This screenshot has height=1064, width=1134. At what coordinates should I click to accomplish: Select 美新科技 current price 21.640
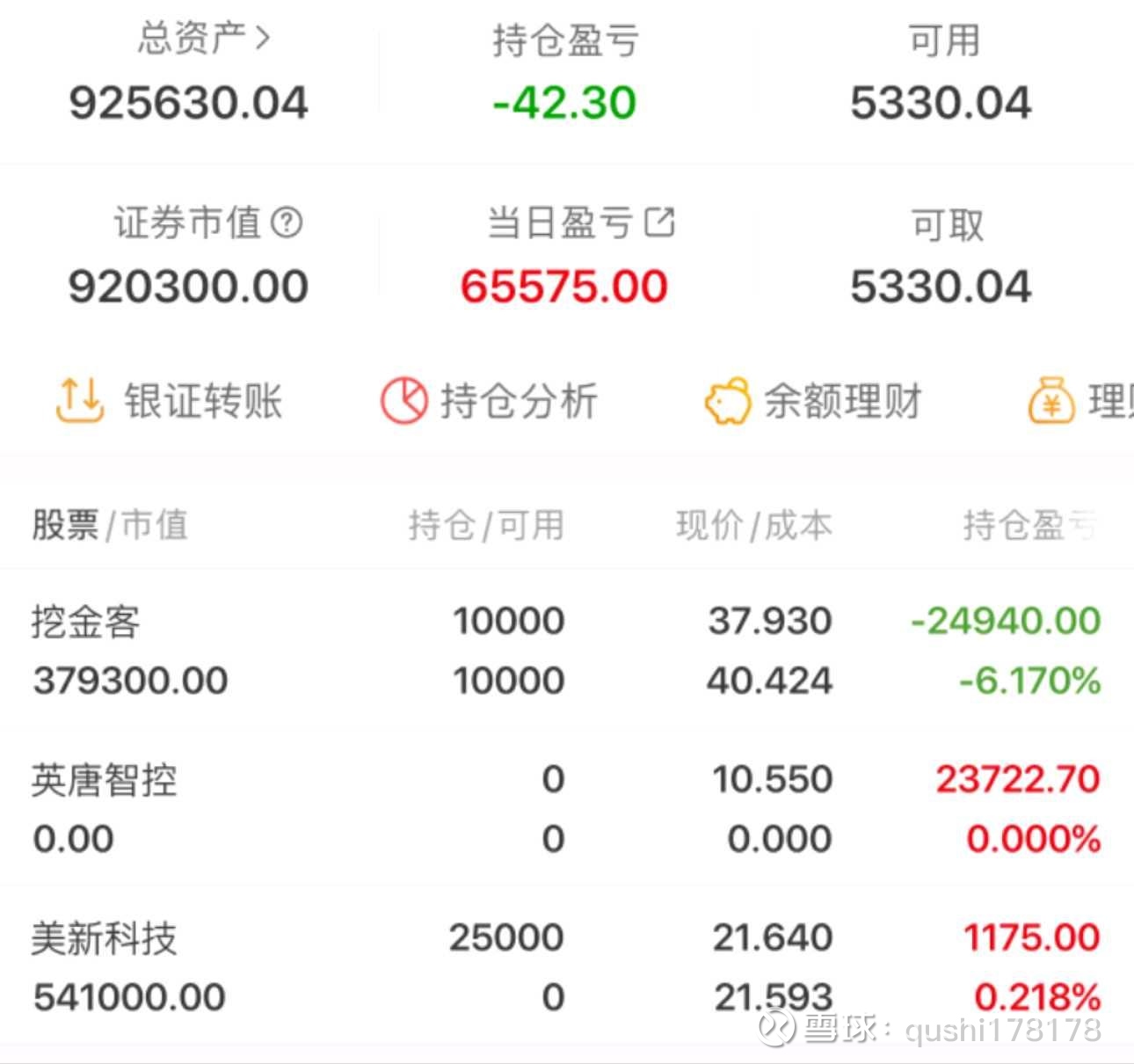[772, 937]
